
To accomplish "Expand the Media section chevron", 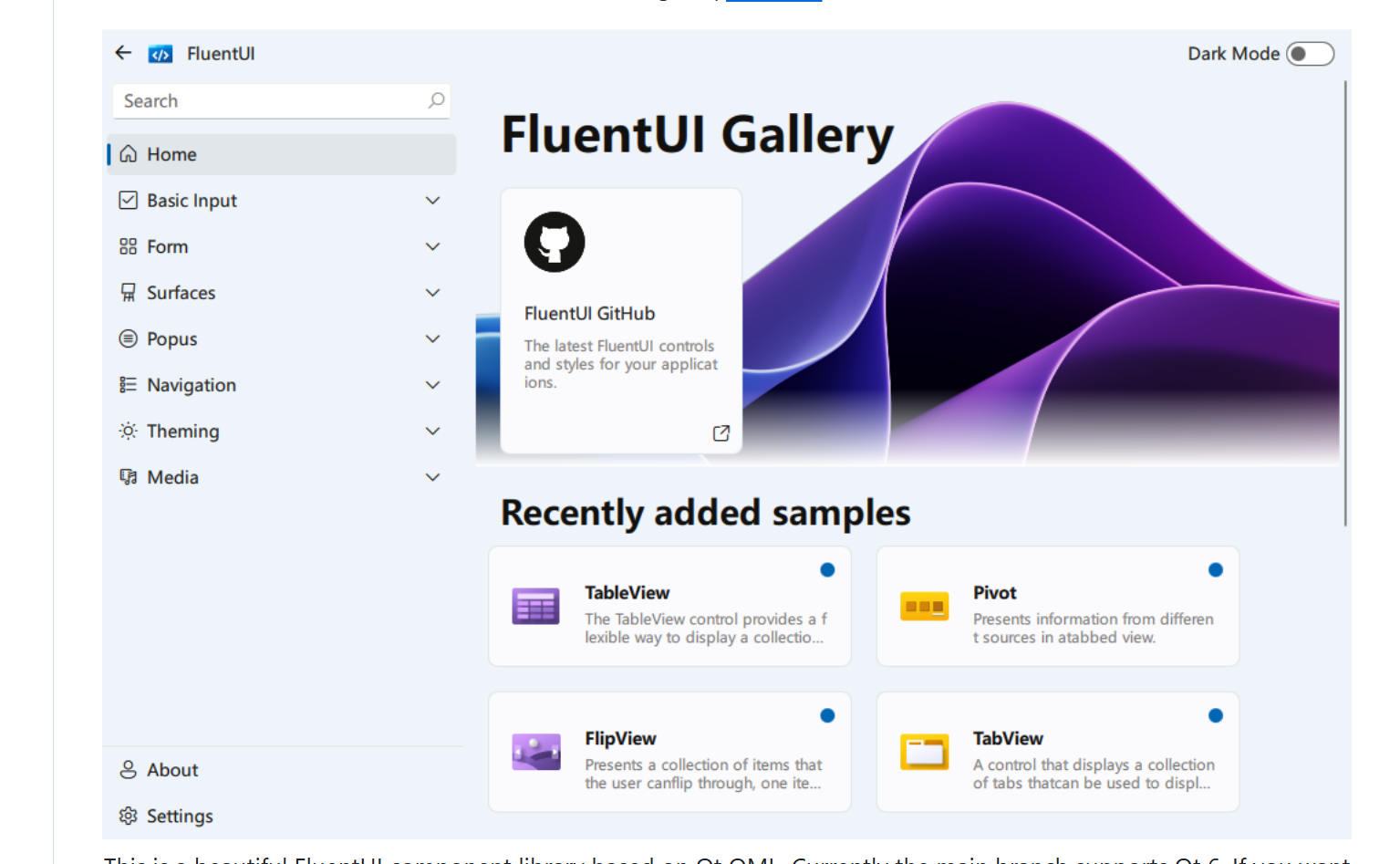I will point(433,477).
